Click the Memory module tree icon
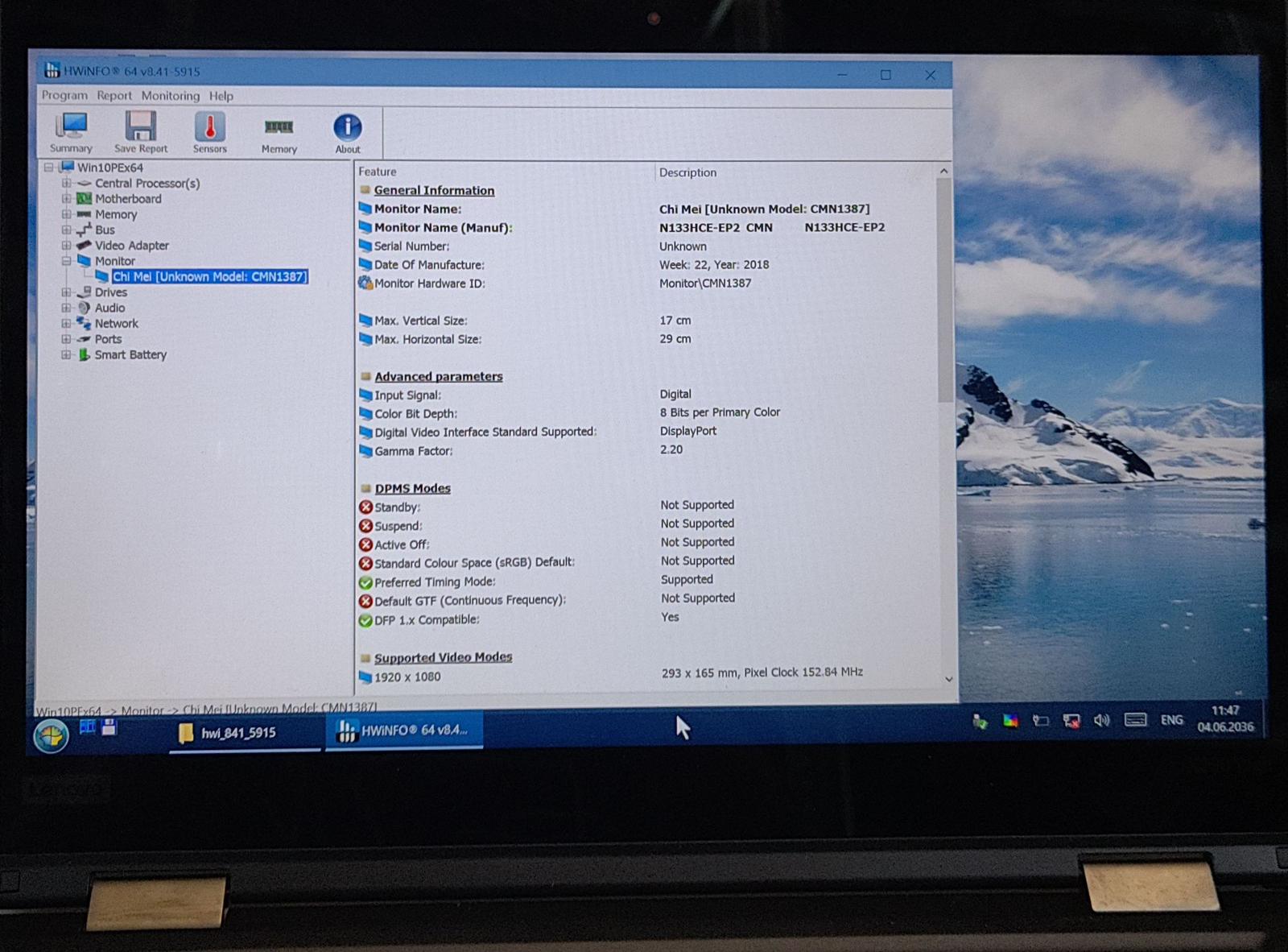The width and height of the screenshot is (1288, 952). (x=84, y=214)
